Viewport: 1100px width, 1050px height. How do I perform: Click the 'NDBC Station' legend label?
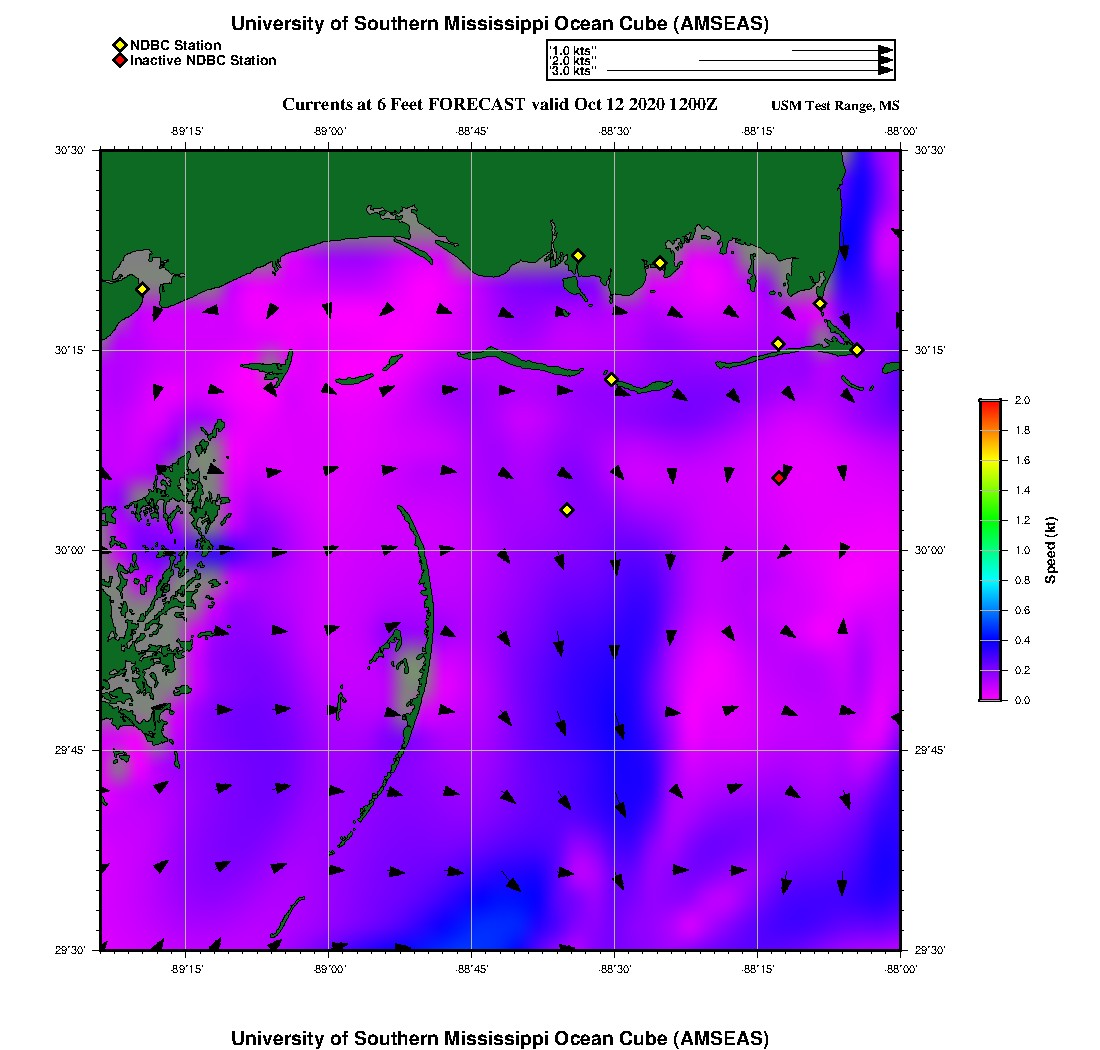tap(176, 45)
